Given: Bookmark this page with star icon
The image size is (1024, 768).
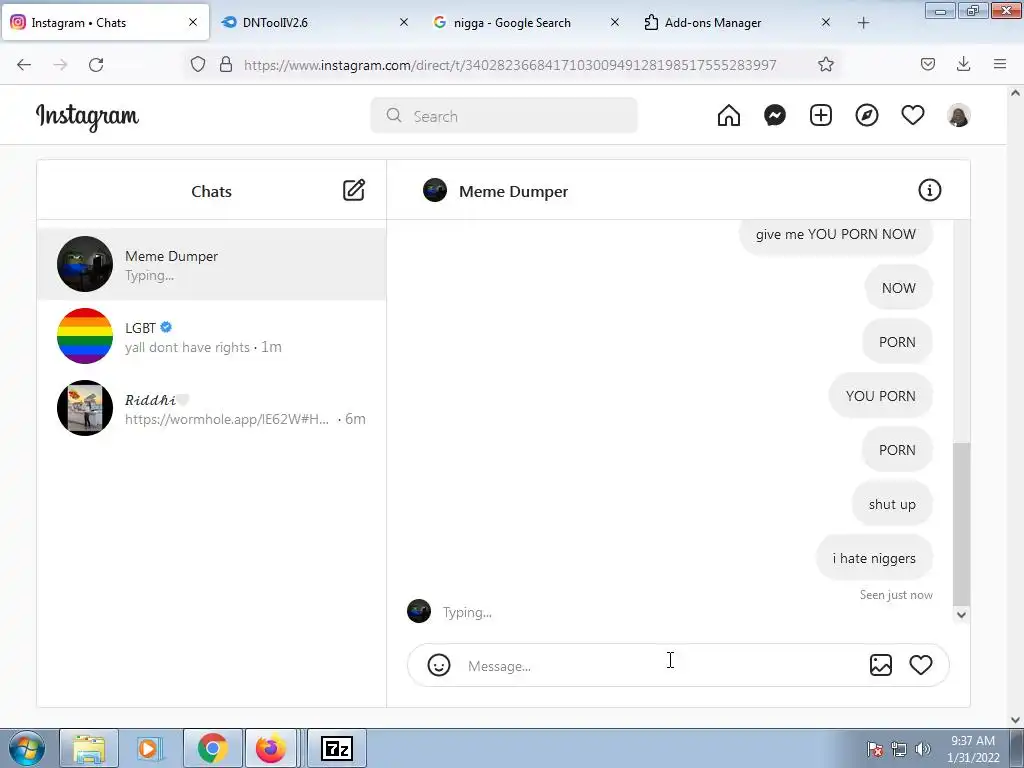Looking at the screenshot, I should (825, 65).
